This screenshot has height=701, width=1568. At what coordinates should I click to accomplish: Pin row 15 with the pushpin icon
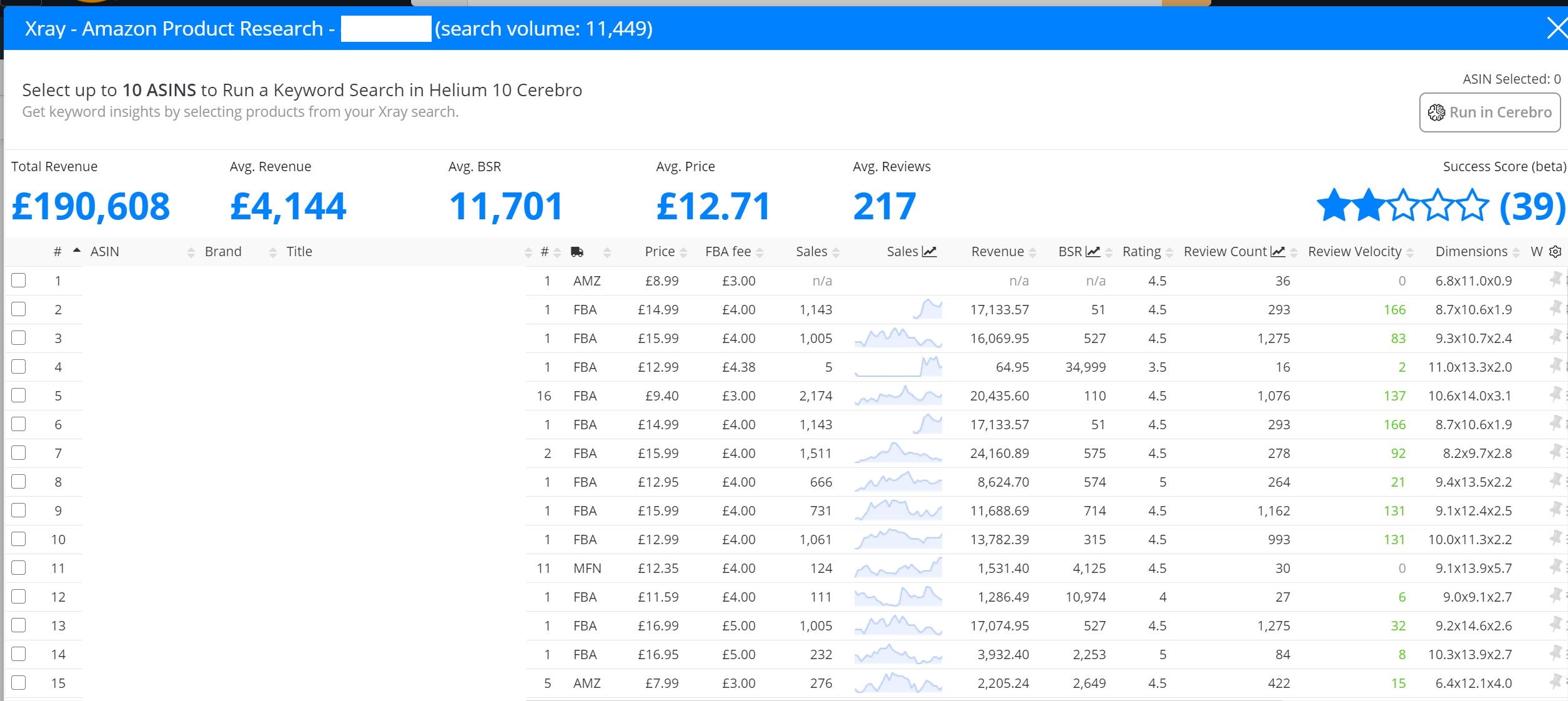1556,682
